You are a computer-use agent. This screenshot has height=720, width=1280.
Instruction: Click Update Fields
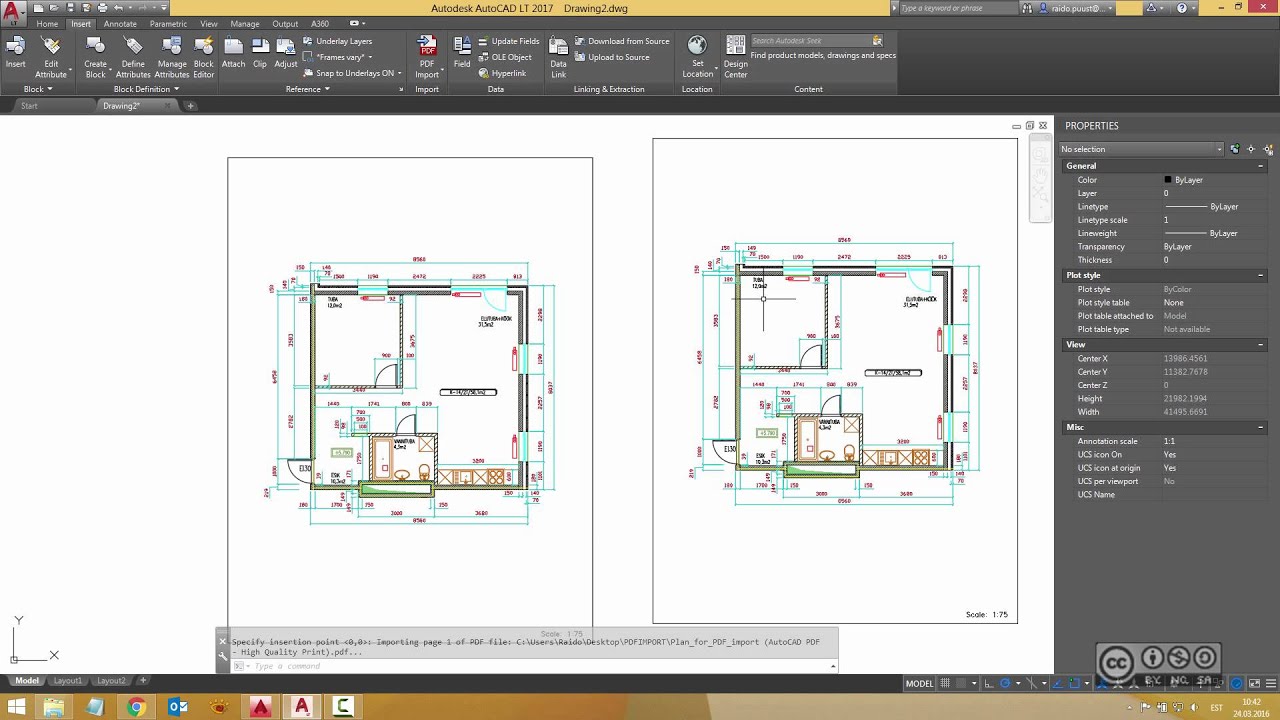click(508, 41)
